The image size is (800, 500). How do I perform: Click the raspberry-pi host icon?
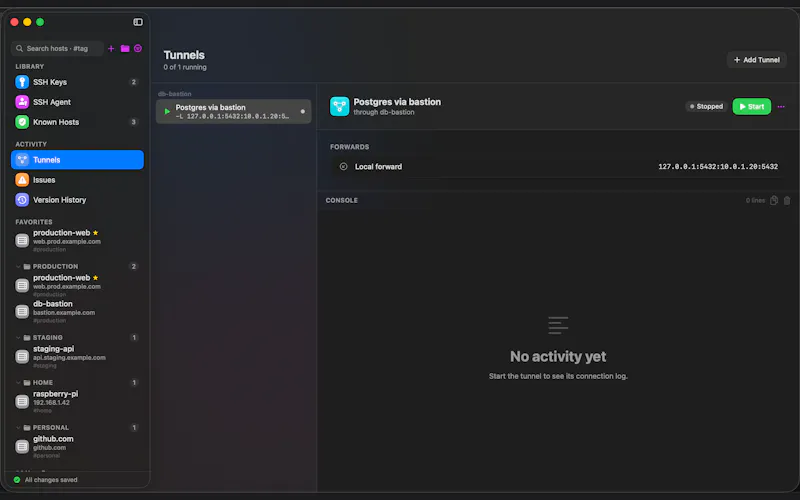pyautogui.click(x=22, y=402)
